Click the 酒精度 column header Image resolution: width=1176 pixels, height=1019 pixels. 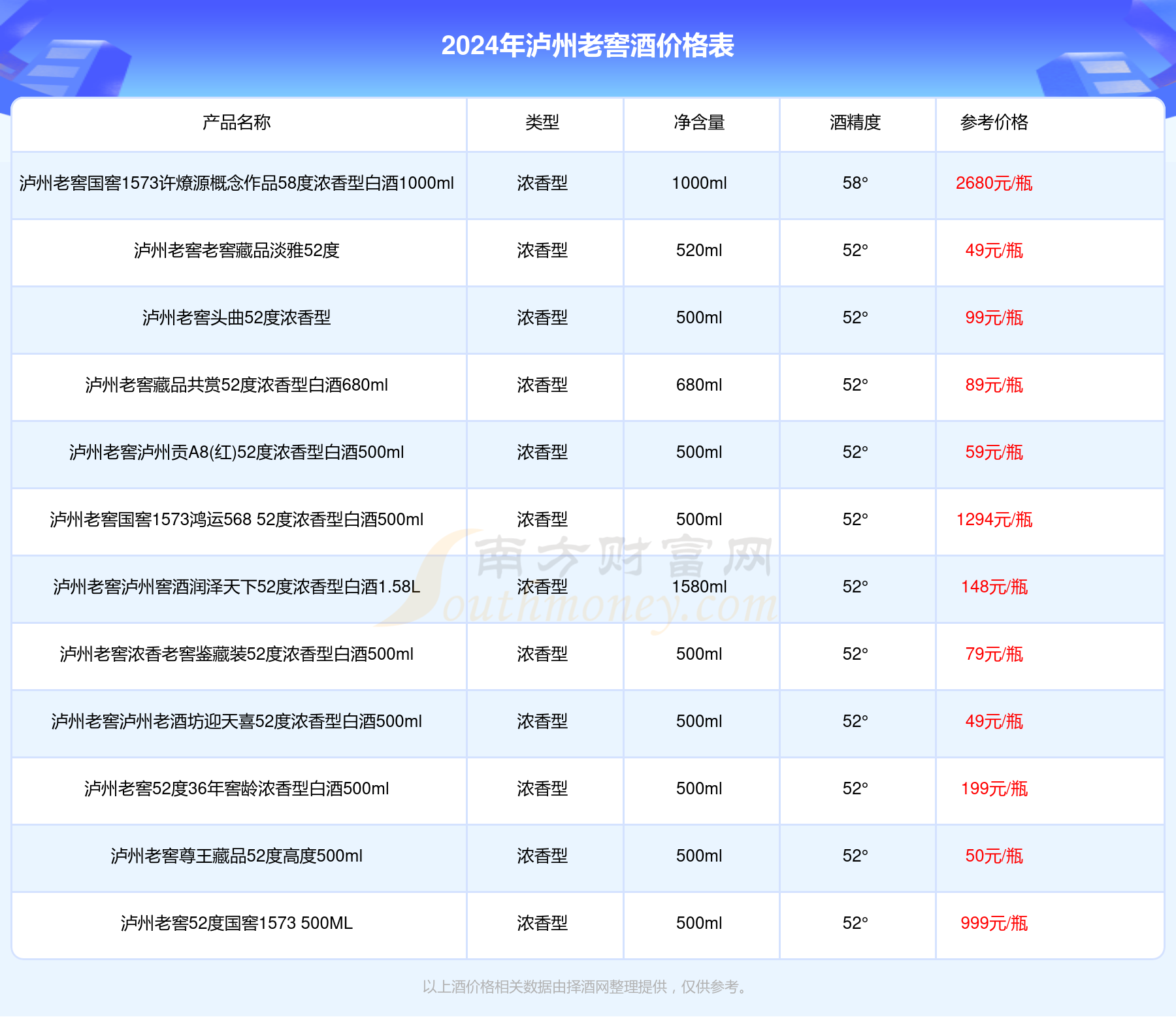(855, 122)
